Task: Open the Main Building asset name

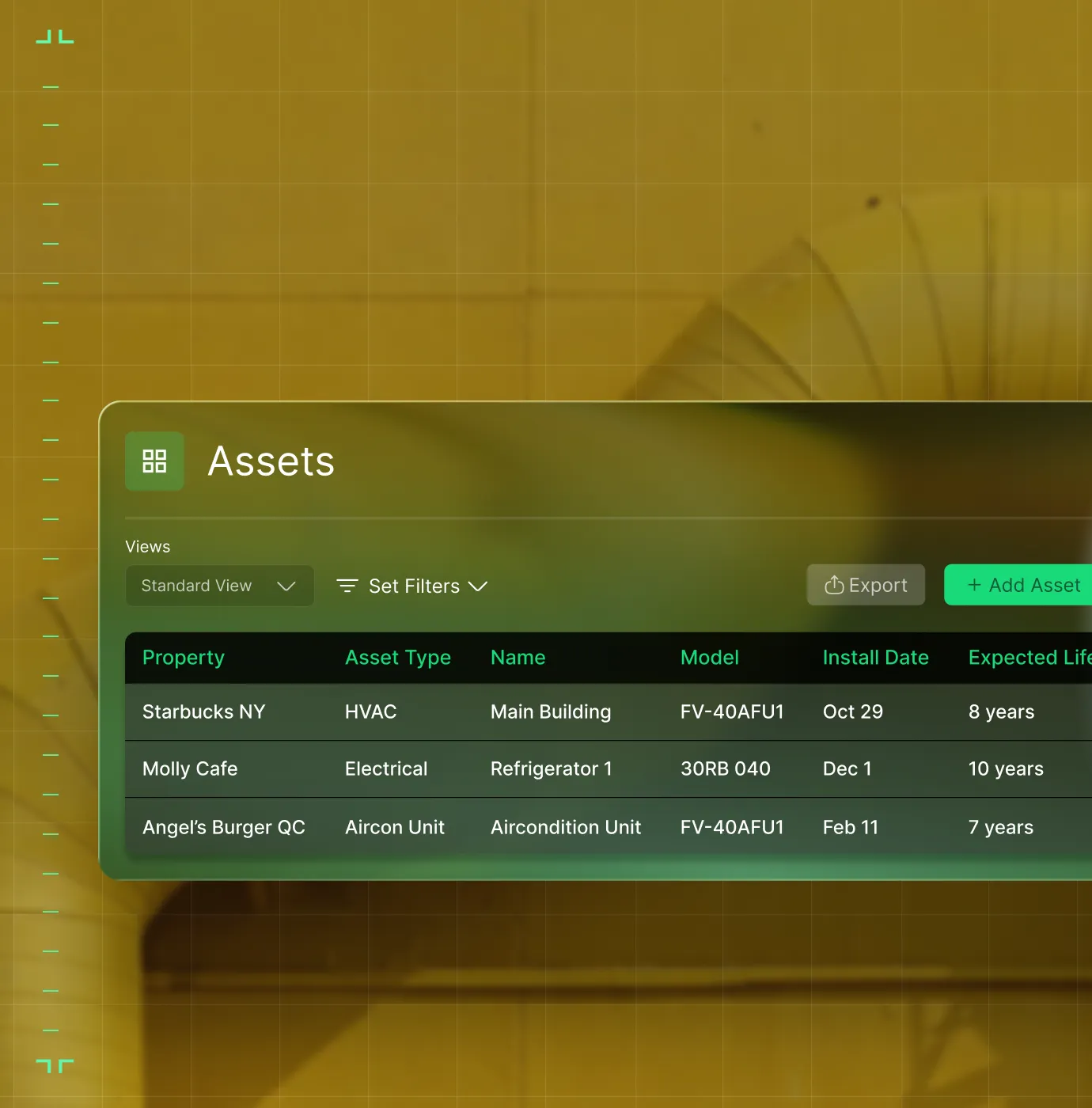Action: 551,711
